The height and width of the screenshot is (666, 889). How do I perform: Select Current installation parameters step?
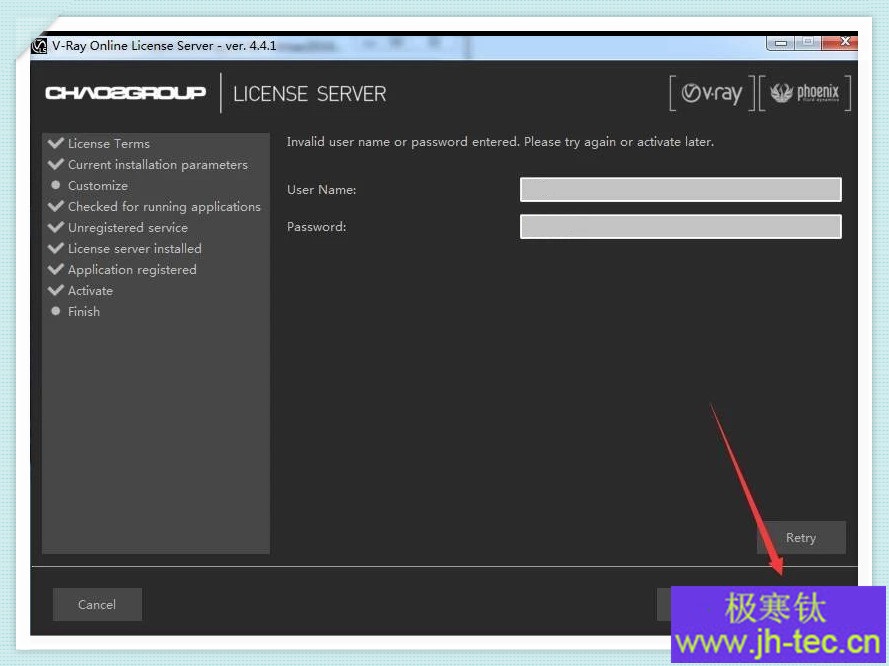tap(158, 164)
